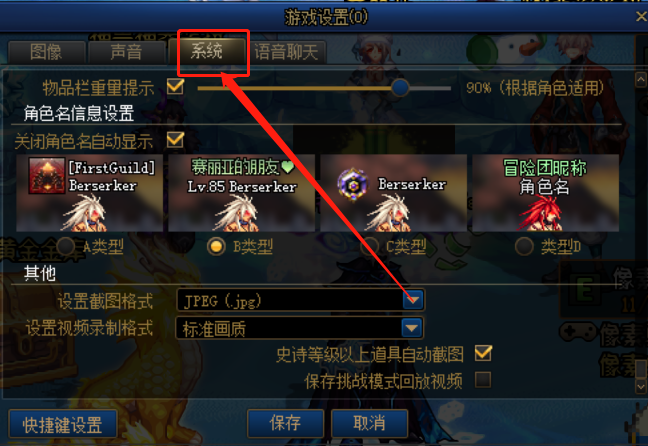Click the green heart icon in type B preview
This screenshot has height=446, width=648.
288,167
